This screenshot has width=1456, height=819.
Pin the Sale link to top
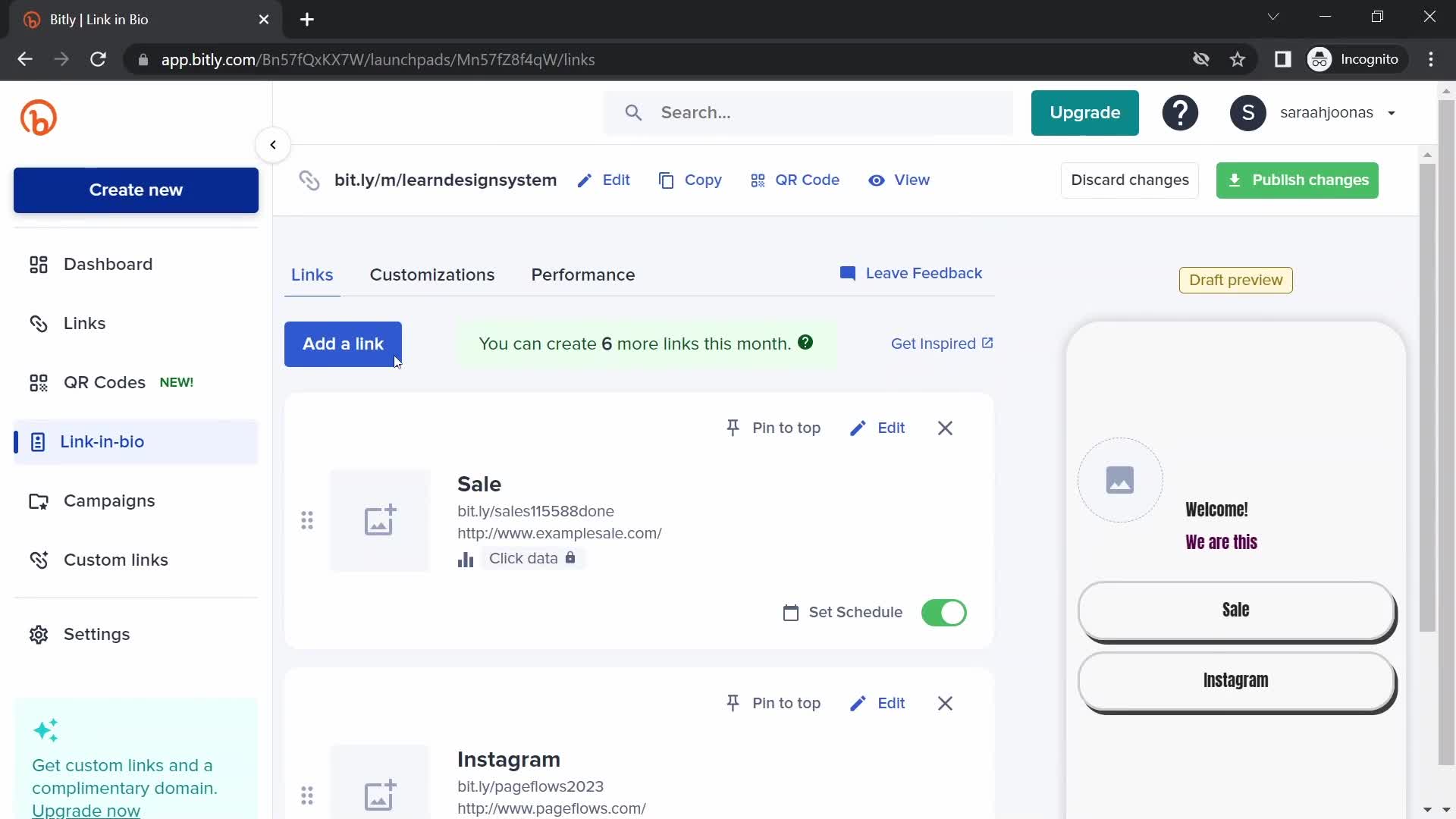click(x=773, y=428)
